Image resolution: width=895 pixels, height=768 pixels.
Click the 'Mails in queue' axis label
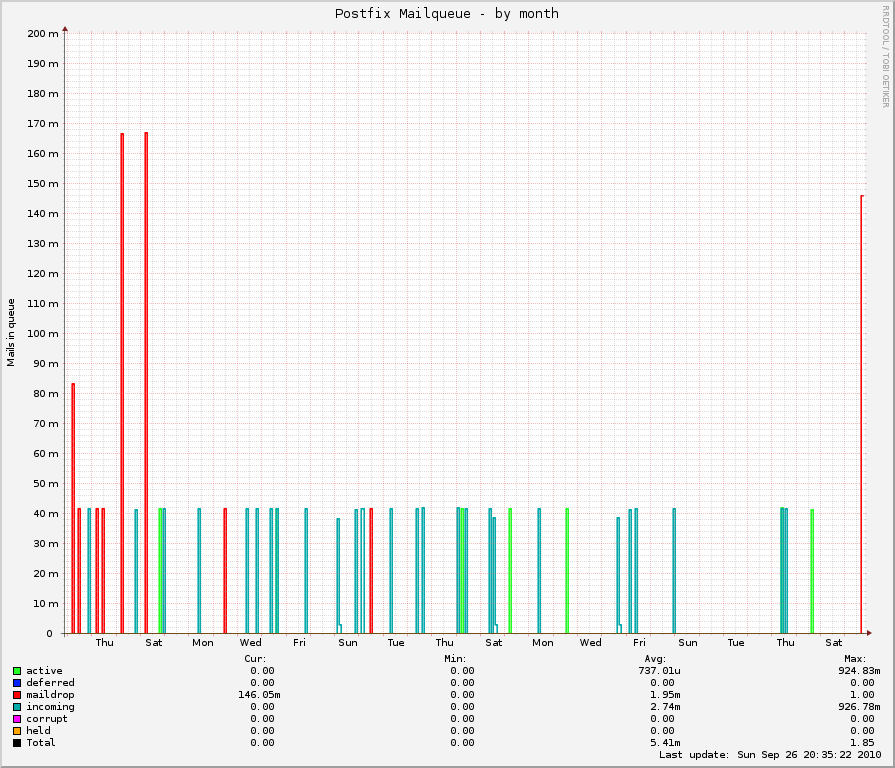point(11,333)
